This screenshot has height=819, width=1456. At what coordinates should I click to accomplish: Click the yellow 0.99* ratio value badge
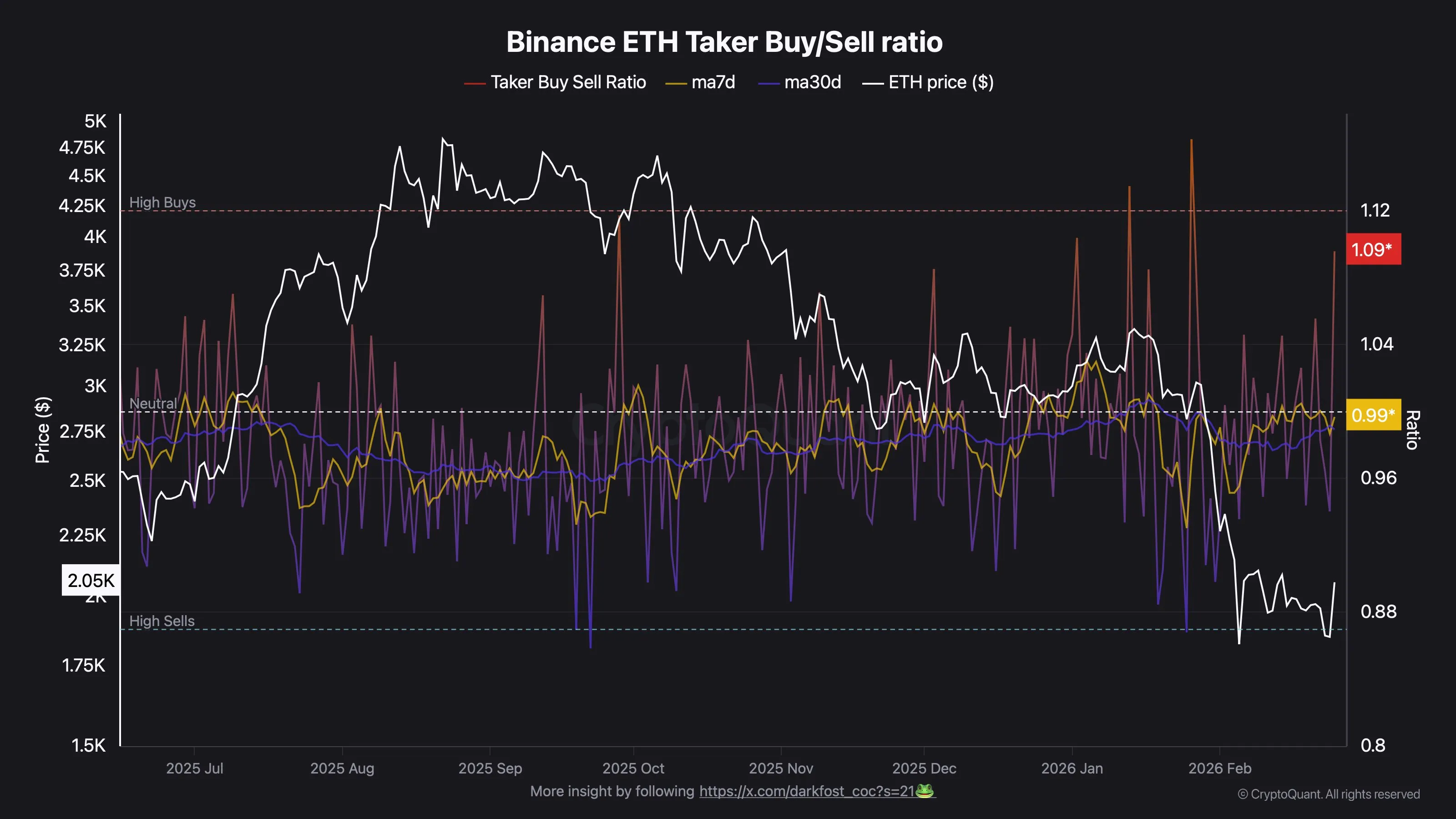pos(1374,415)
